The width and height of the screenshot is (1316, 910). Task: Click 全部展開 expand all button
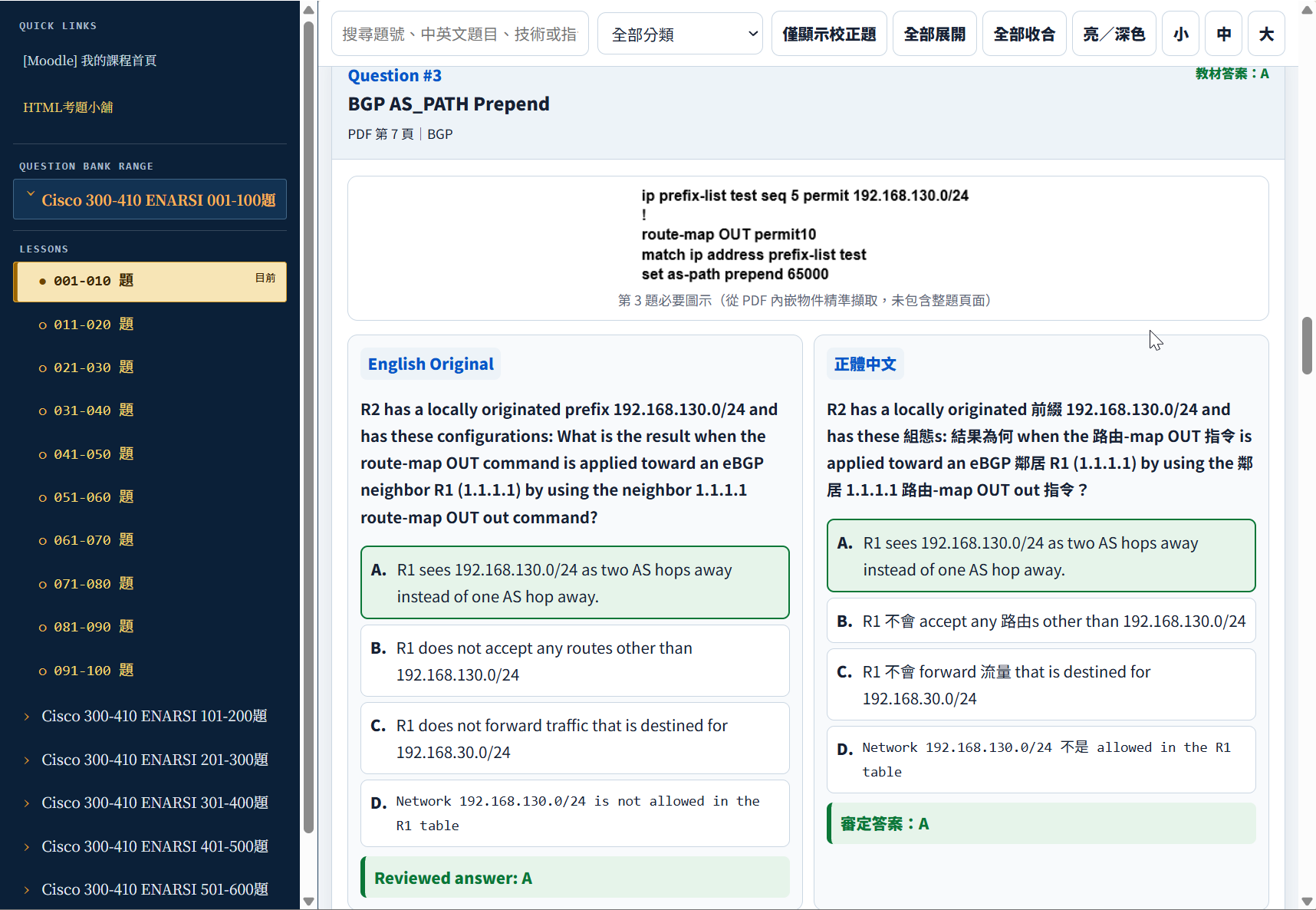[x=935, y=34]
